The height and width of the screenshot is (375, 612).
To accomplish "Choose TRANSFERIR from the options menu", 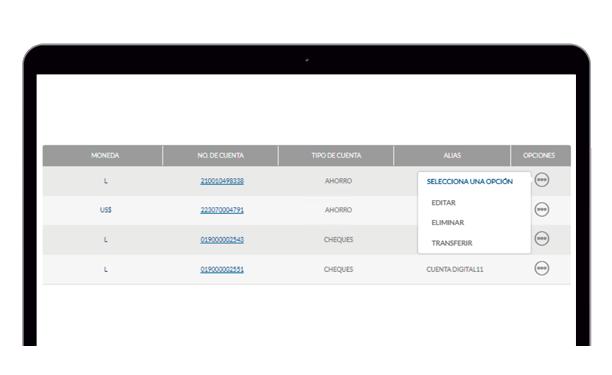I will coord(452,243).
